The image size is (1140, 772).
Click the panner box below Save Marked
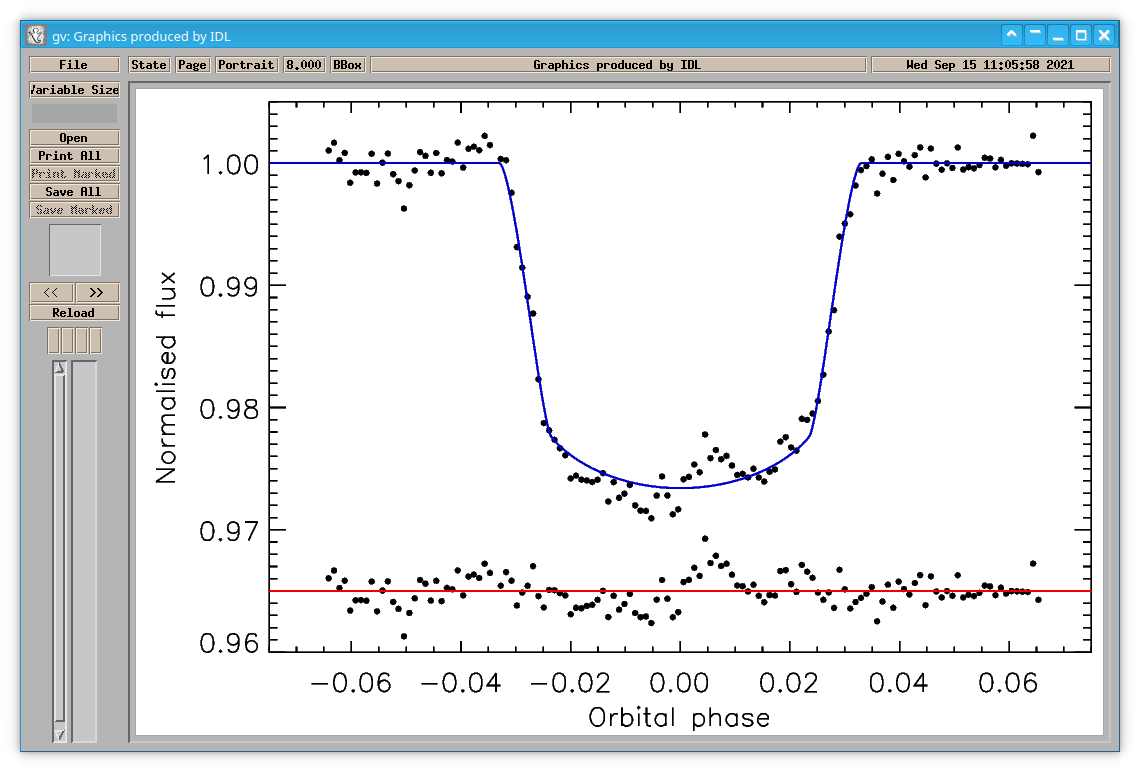75,249
